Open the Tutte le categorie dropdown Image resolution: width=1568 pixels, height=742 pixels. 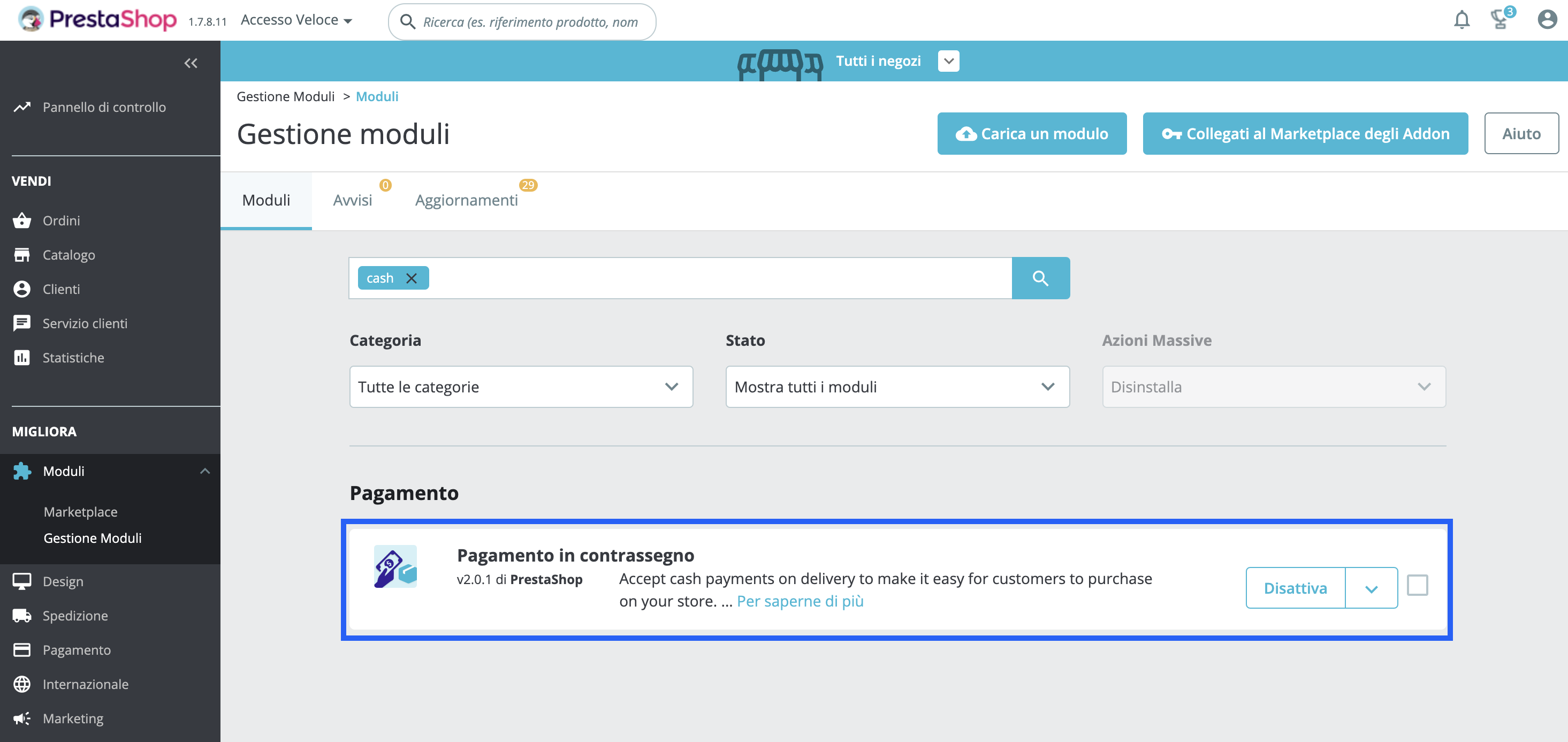click(521, 387)
